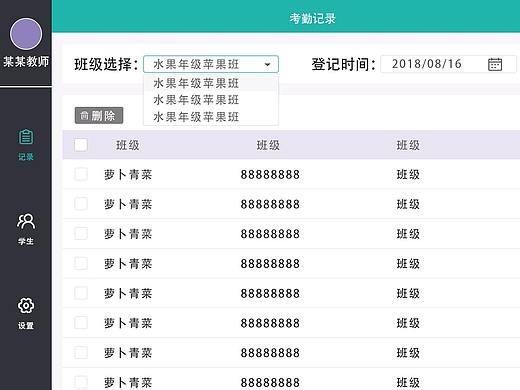Select first 水果年级苹果班 option in list
Viewport: 520px width, 390px height.
point(211,83)
